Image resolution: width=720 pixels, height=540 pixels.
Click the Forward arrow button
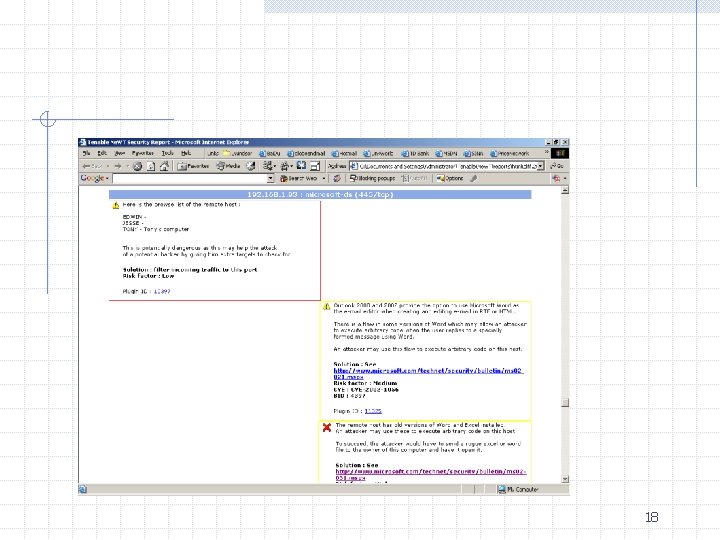pos(118,166)
